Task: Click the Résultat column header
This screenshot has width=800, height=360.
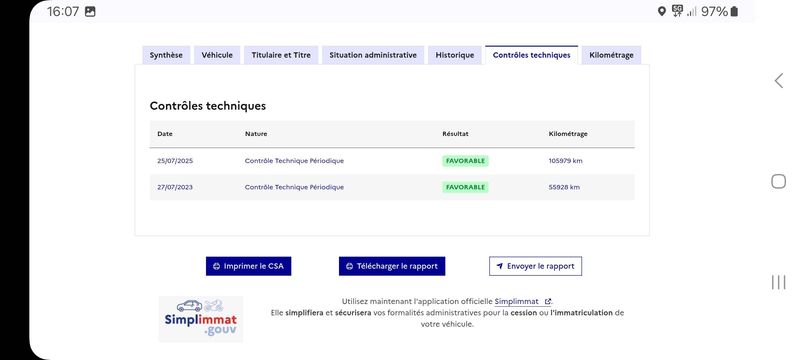Action: coord(456,134)
